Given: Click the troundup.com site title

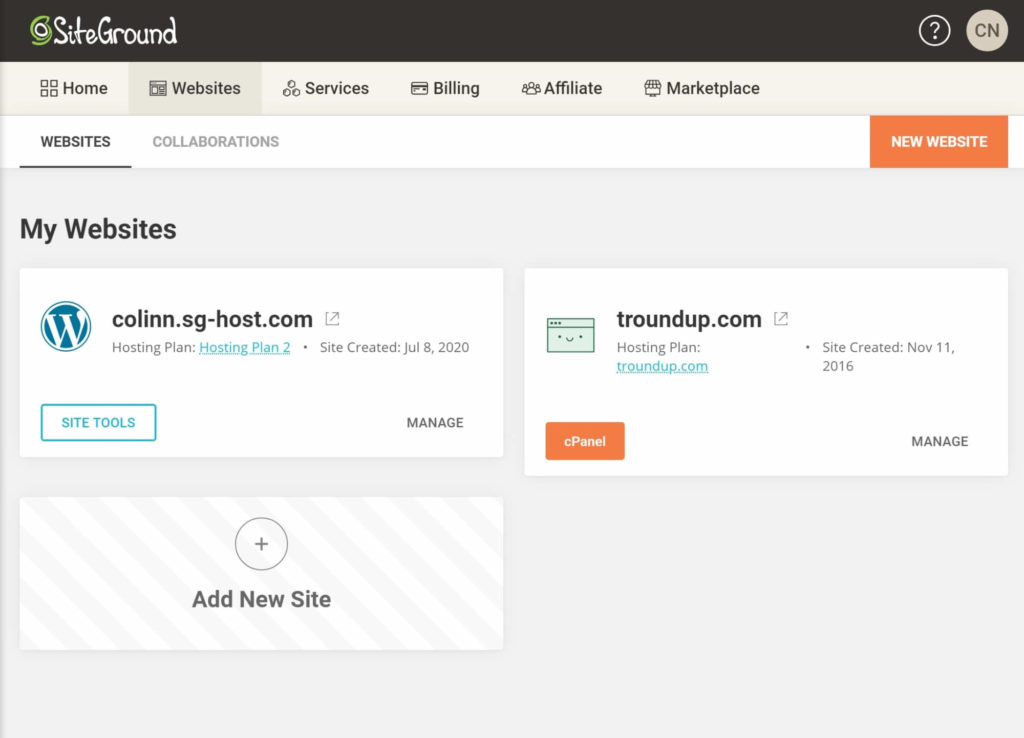Looking at the screenshot, I should click(689, 319).
